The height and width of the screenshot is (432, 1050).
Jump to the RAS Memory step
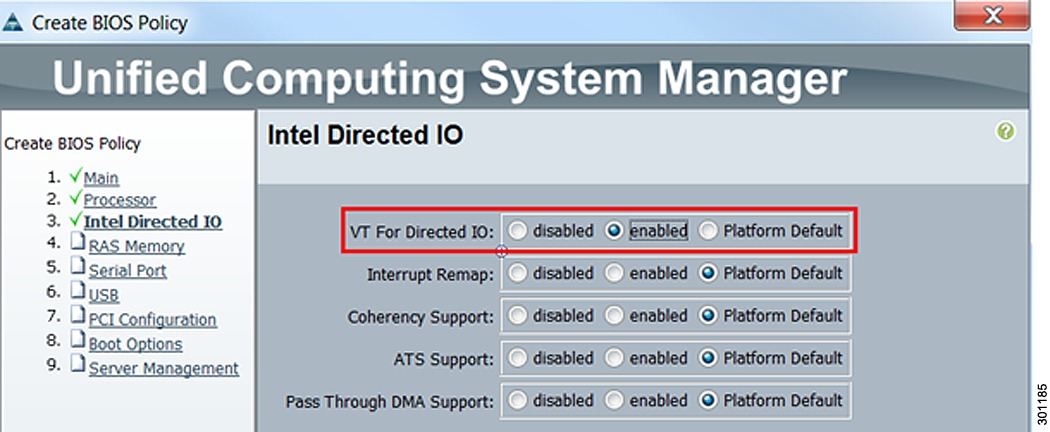[137, 246]
